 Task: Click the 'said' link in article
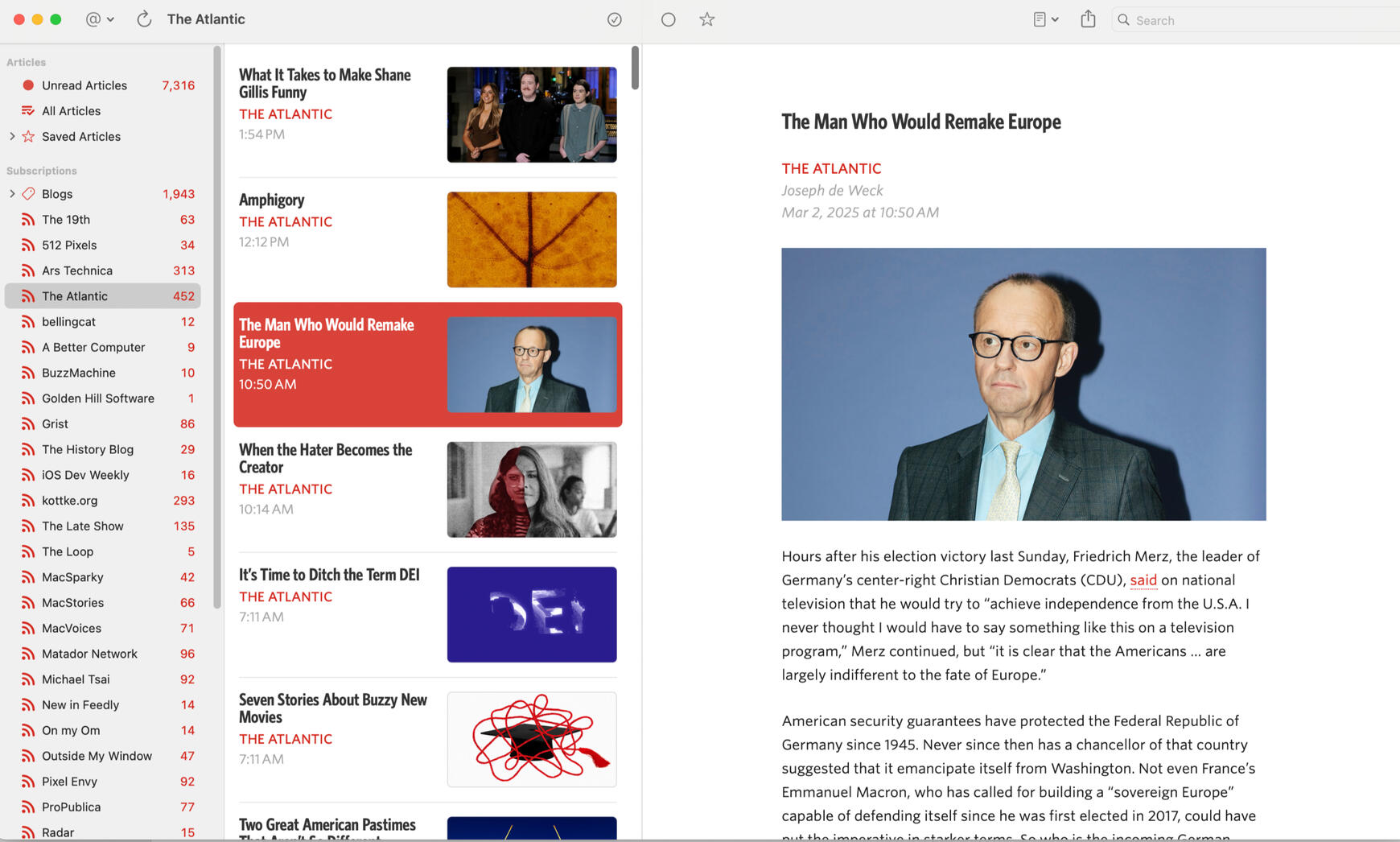[1143, 580]
